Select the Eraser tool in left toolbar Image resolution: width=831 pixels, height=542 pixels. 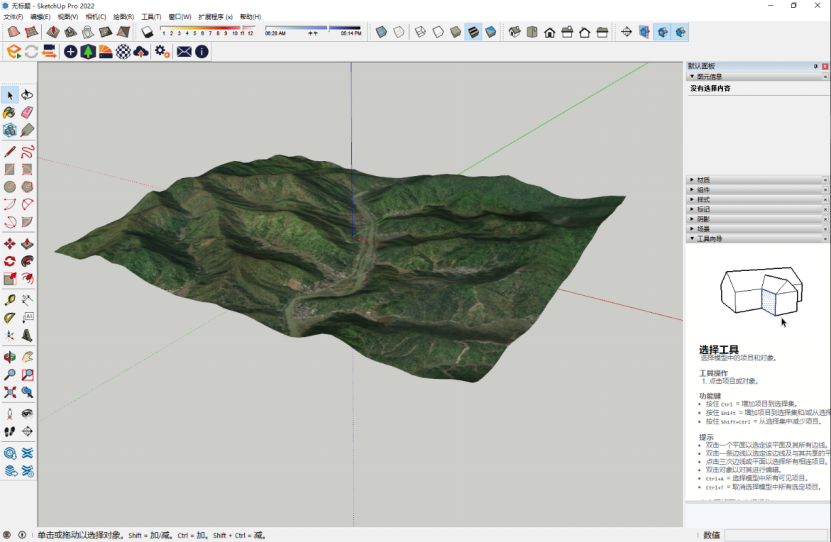click(27, 113)
